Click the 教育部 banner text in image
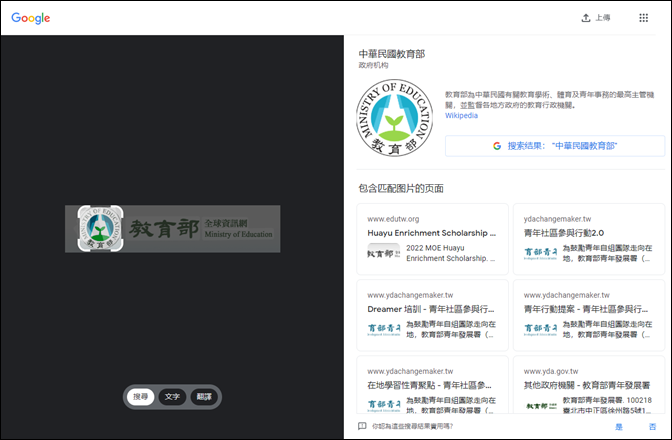This screenshot has height=440, width=672. [164, 229]
